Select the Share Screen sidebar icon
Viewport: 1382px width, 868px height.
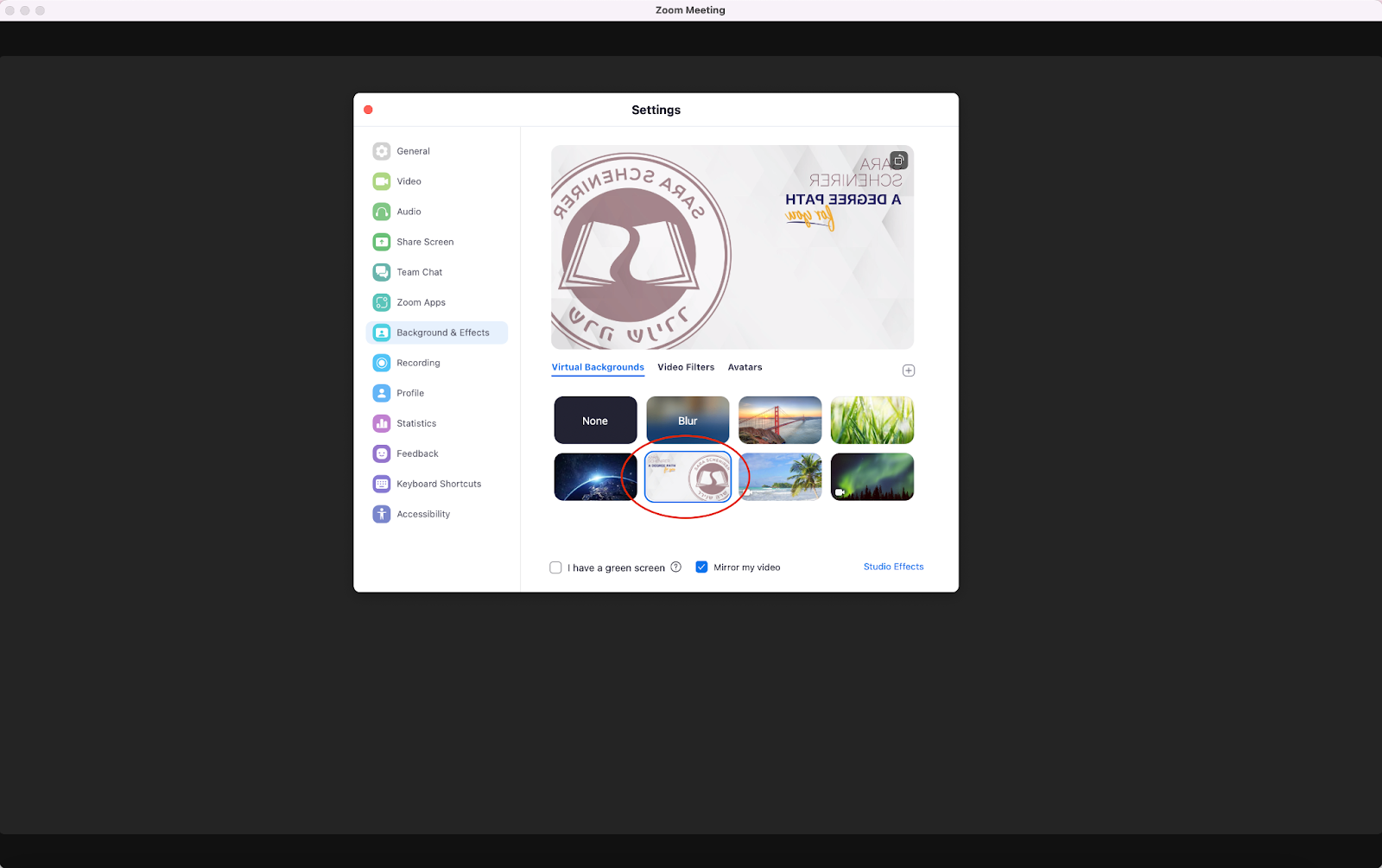pyautogui.click(x=382, y=242)
